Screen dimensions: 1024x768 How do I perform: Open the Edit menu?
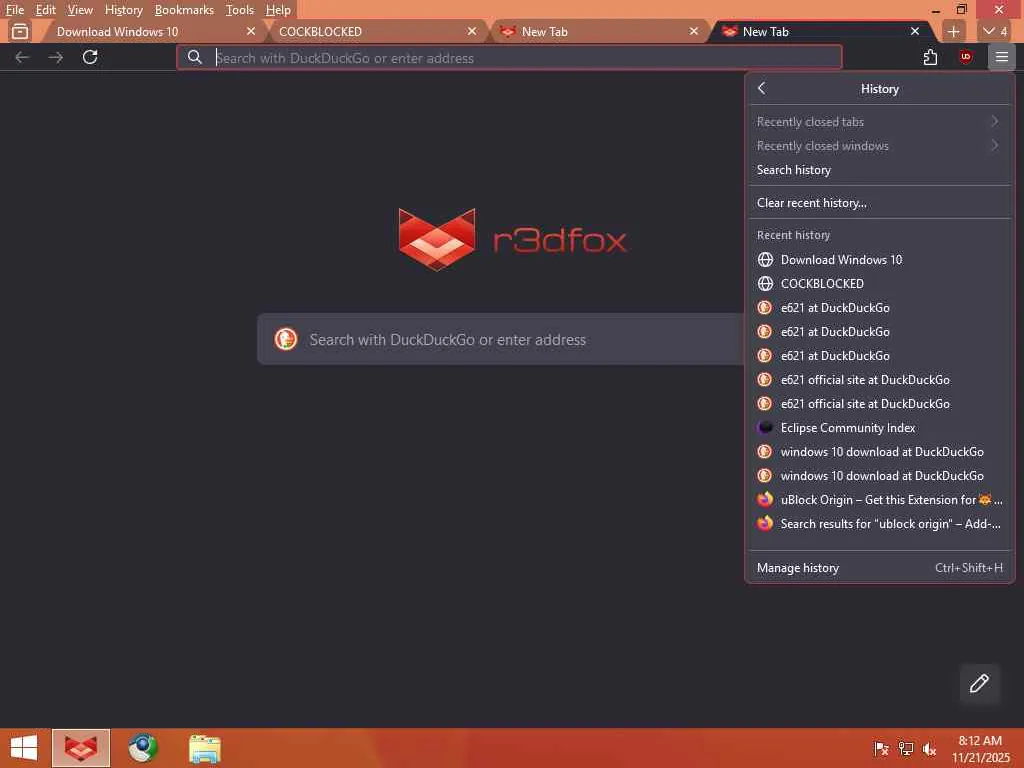click(x=45, y=10)
